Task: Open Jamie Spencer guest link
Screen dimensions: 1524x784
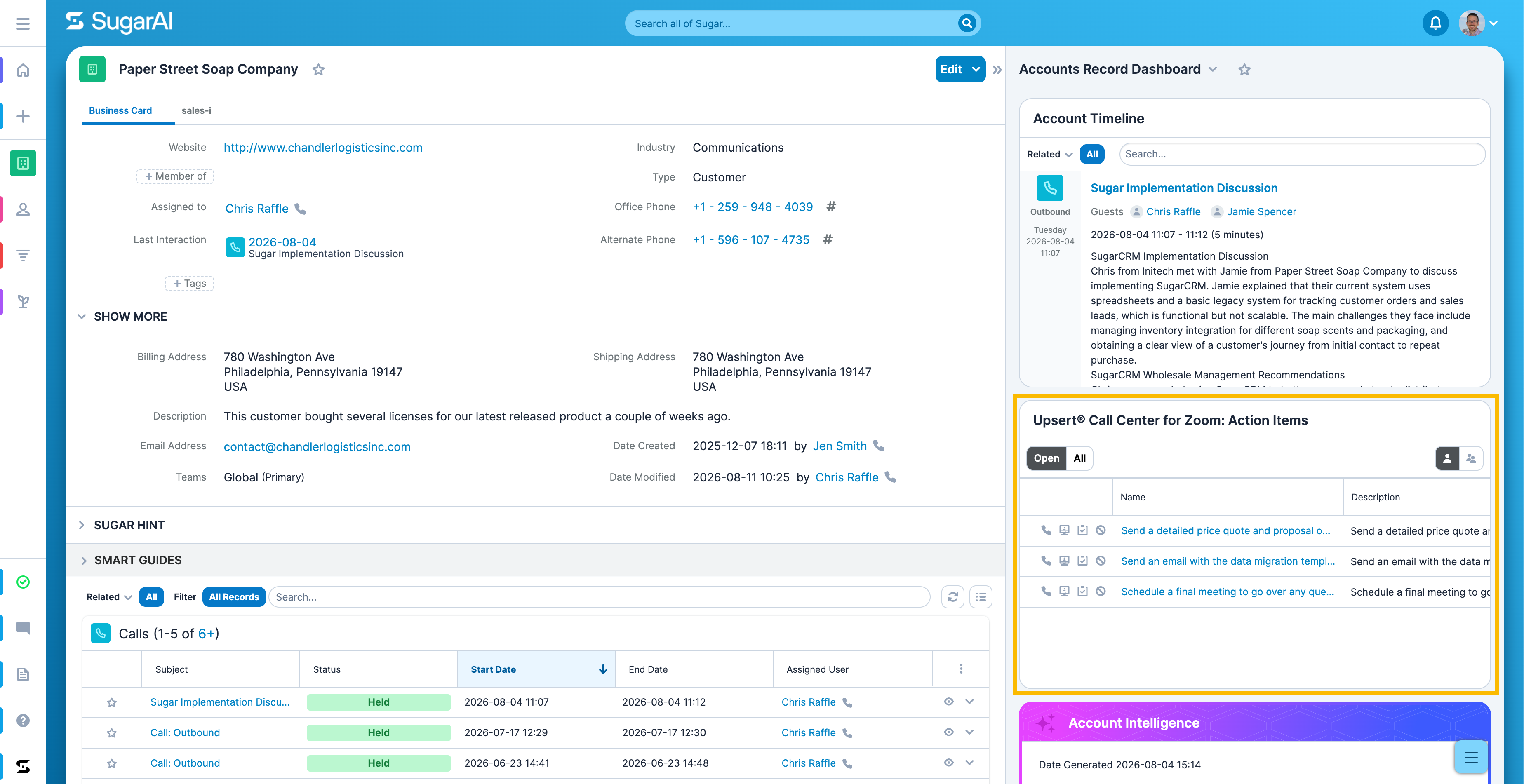Action: (1261, 212)
